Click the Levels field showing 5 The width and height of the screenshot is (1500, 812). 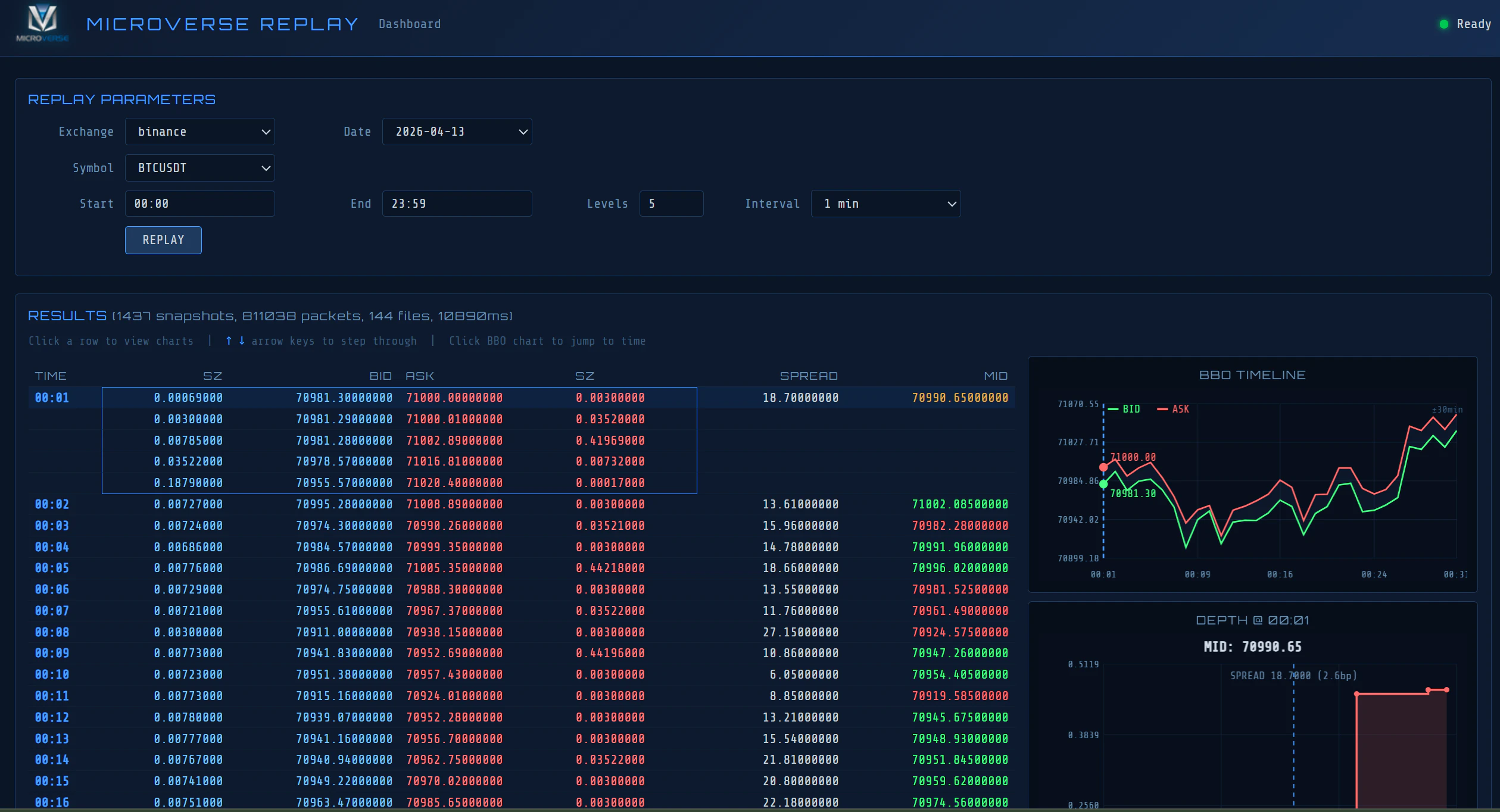pos(671,204)
